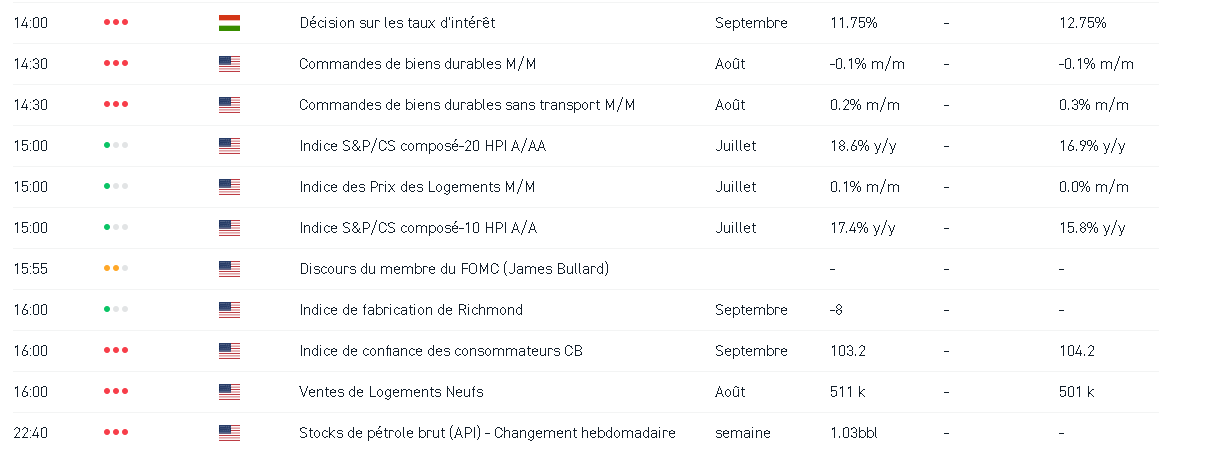
Task: Open Stocks de pétrole brut (API) event
Action: point(487,433)
